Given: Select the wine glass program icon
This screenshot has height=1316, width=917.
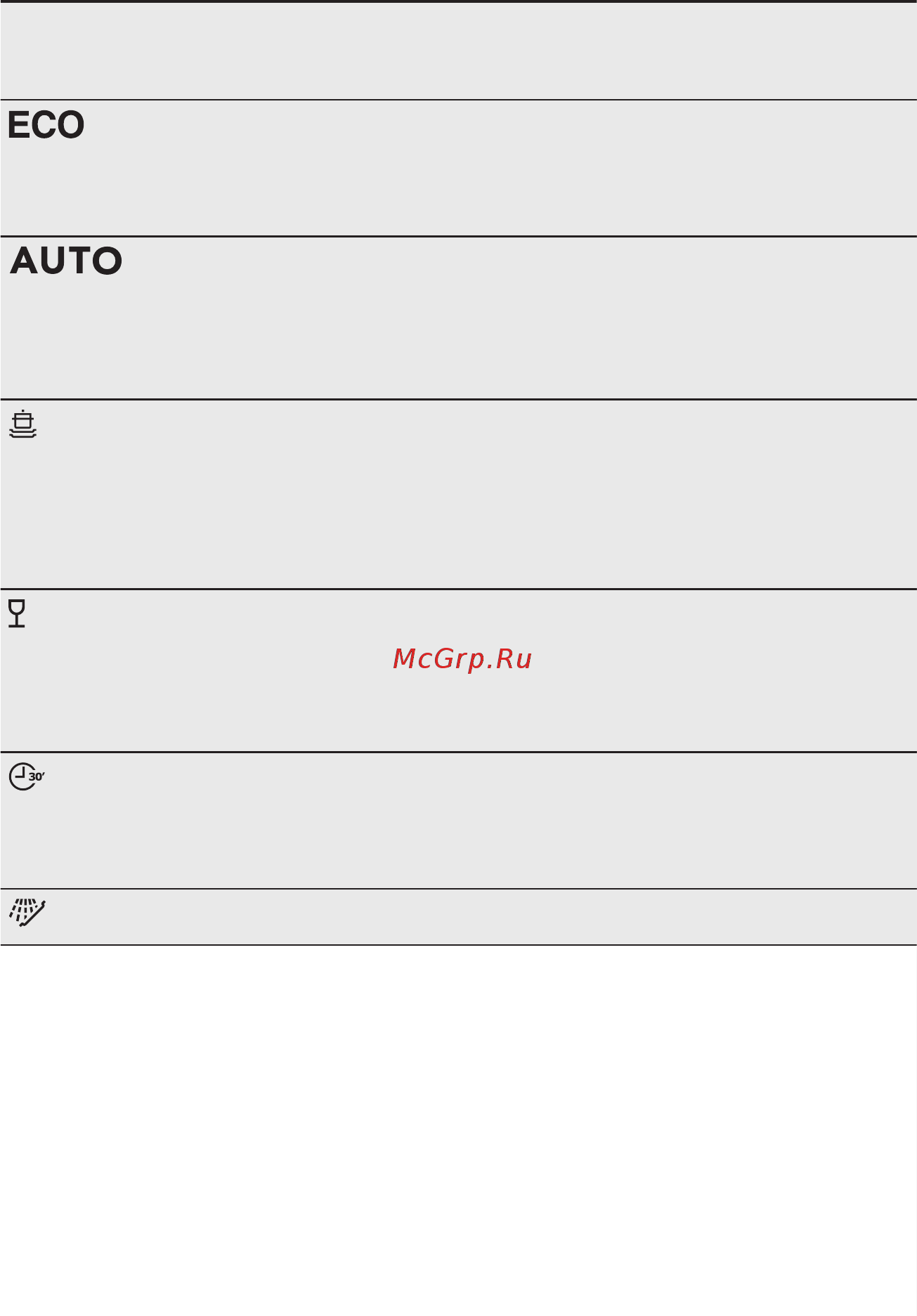Looking at the screenshot, I should pyautogui.click(x=17, y=613).
